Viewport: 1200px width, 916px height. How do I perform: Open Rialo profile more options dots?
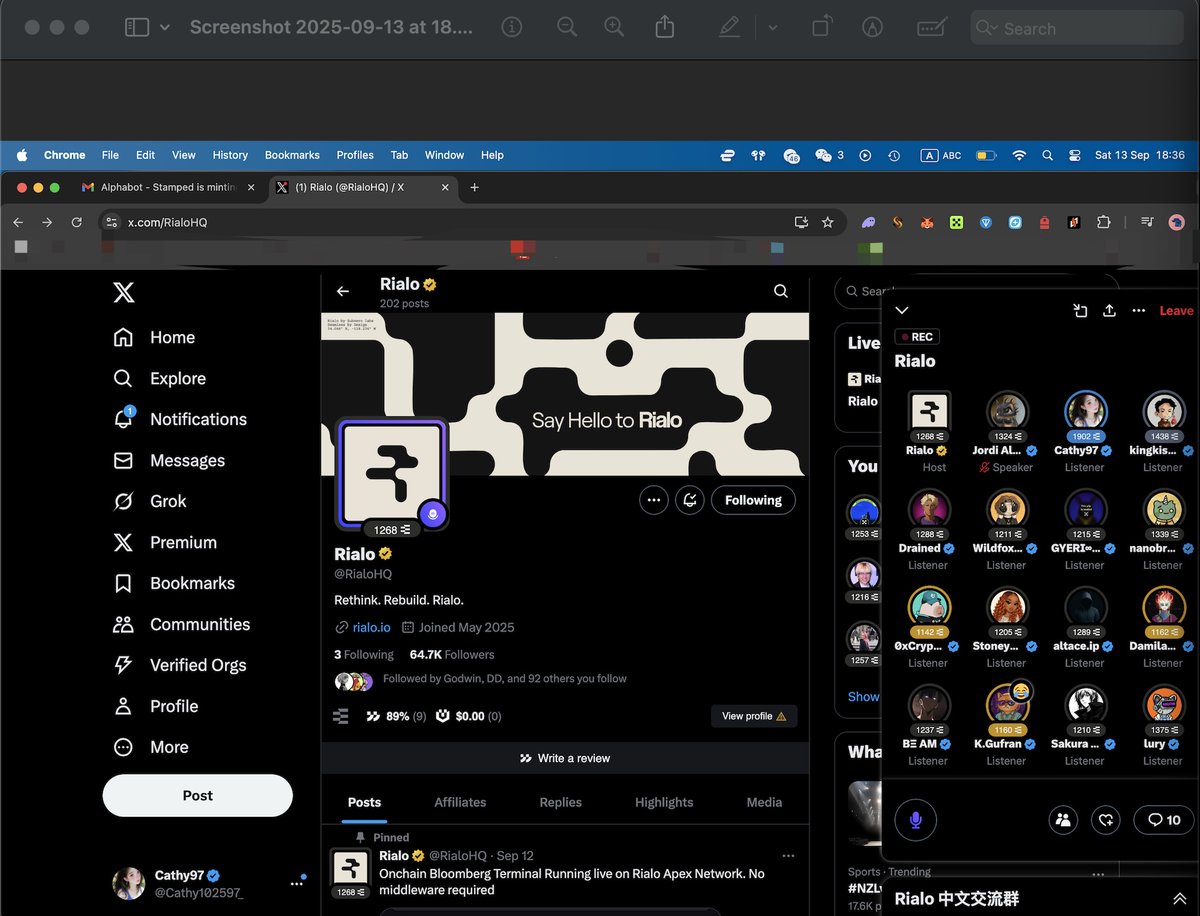point(654,500)
